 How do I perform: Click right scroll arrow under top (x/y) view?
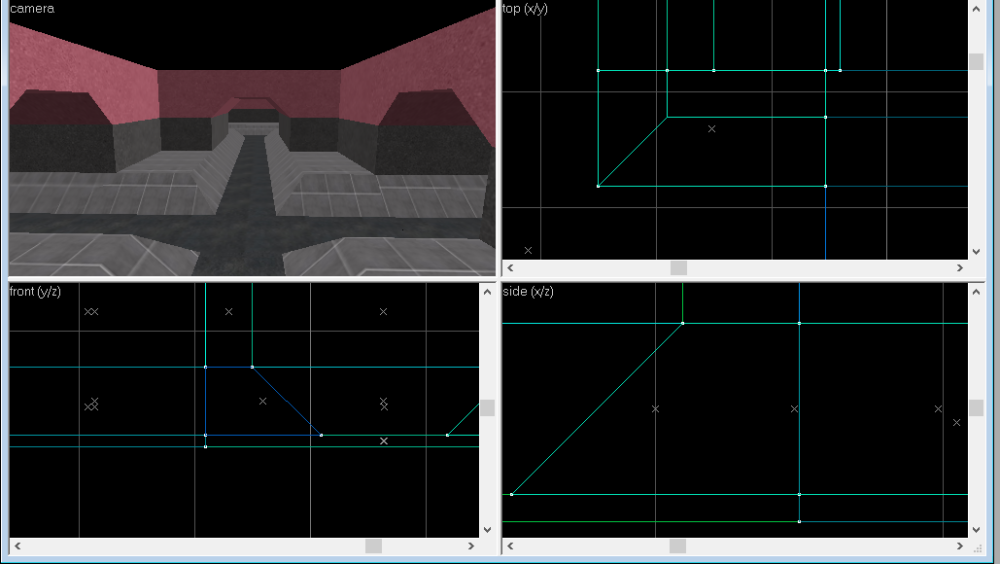point(960,268)
